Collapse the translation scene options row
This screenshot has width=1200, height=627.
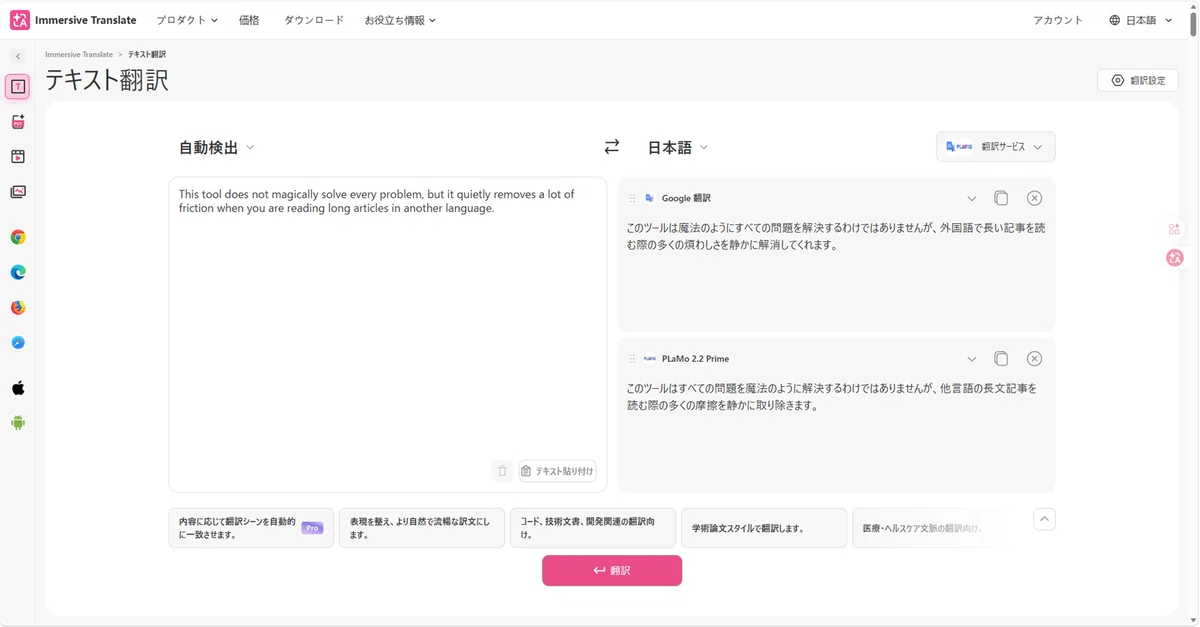tap(1044, 519)
